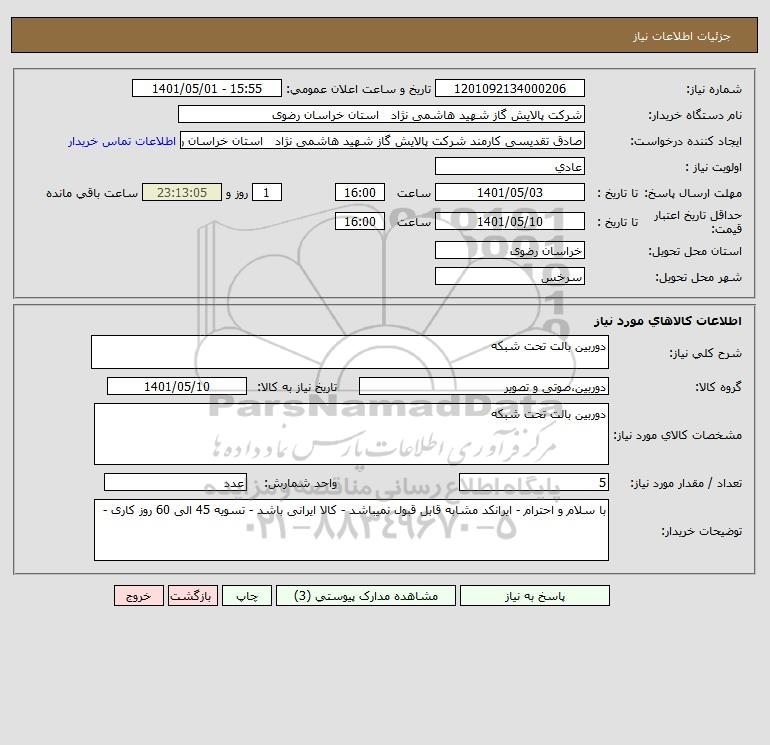Click the پاسخ به نیاز button
This screenshot has width=770, height=745.
click(535, 596)
